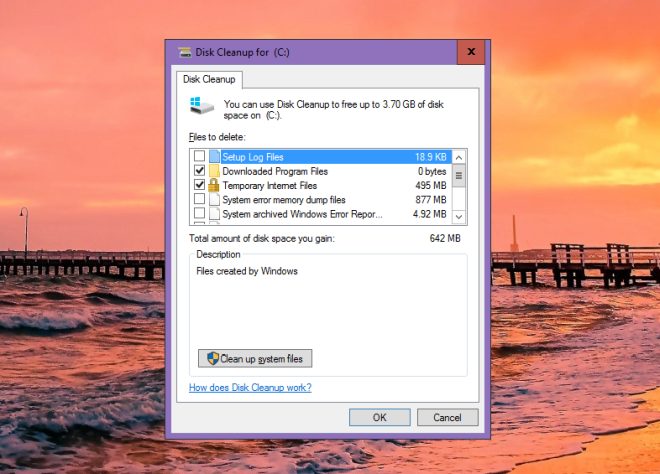660x474 pixels.
Task: Select the Setup Log Files row text
Action: click(x=253, y=157)
